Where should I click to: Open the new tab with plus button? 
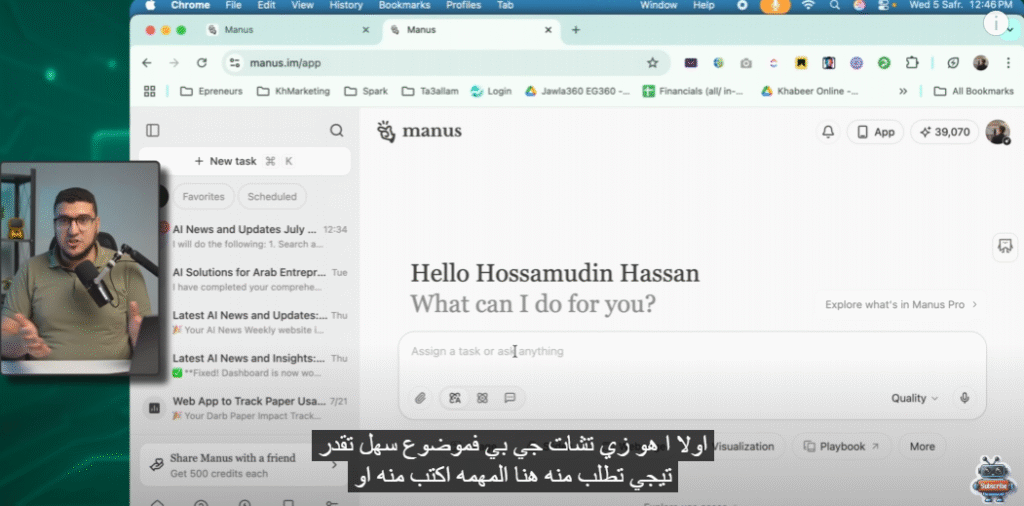click(575, 30)
